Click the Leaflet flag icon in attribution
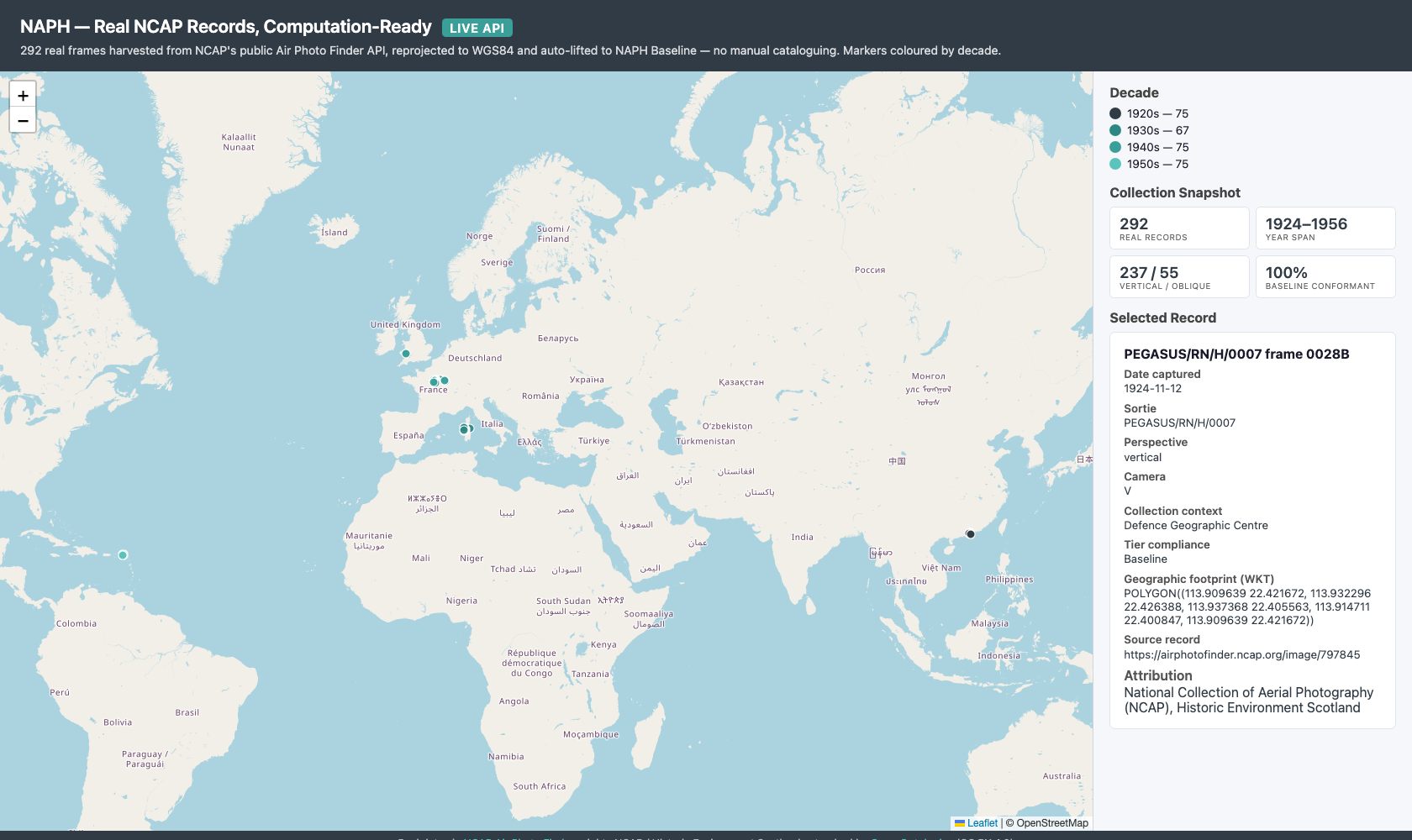Image resolution: width=1412 pixels, height=840 pixels. click(x=960, y=823)
